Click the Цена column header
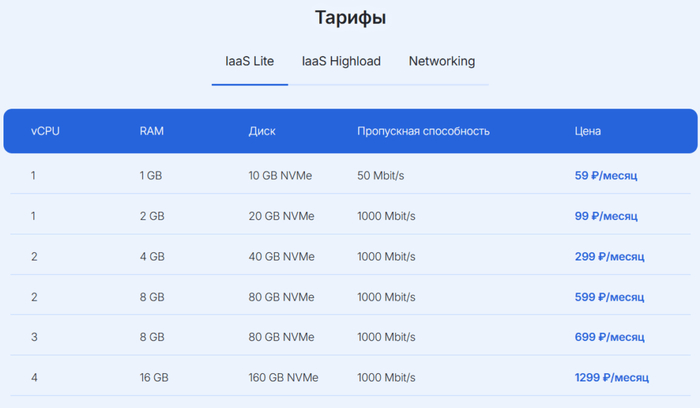This screenshot has height=408, width=700. pos(587,131)
